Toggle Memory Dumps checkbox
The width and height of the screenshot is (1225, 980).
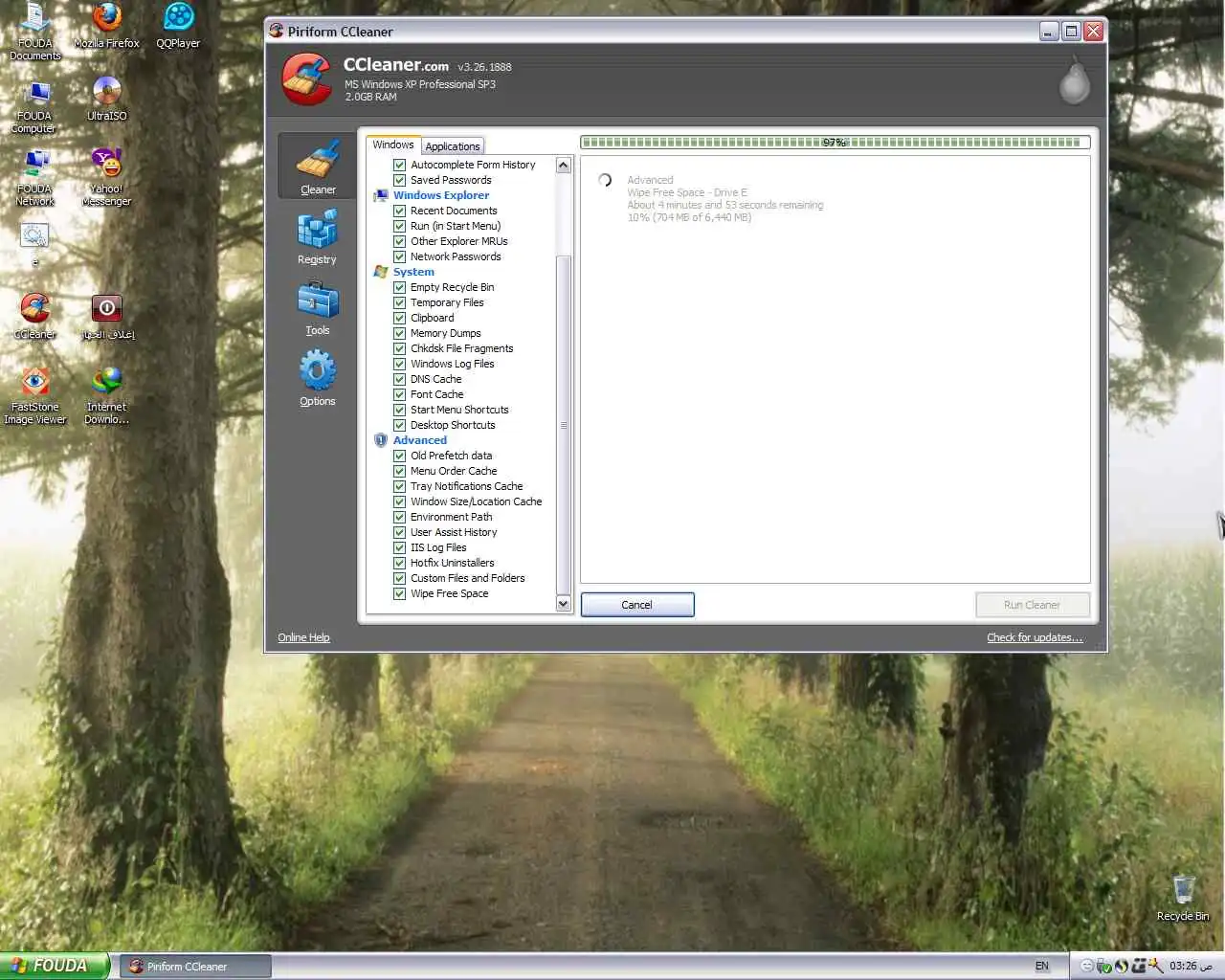(400, 333)
